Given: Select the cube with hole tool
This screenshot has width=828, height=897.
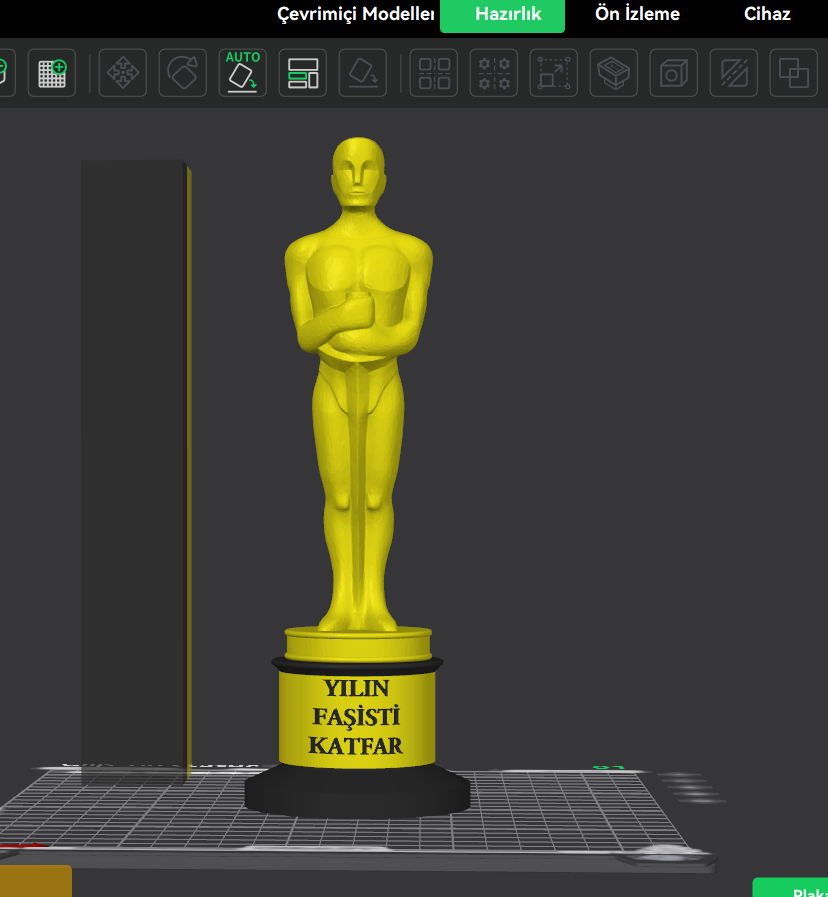Looking at the screenshot, I should tap(674, 73).
